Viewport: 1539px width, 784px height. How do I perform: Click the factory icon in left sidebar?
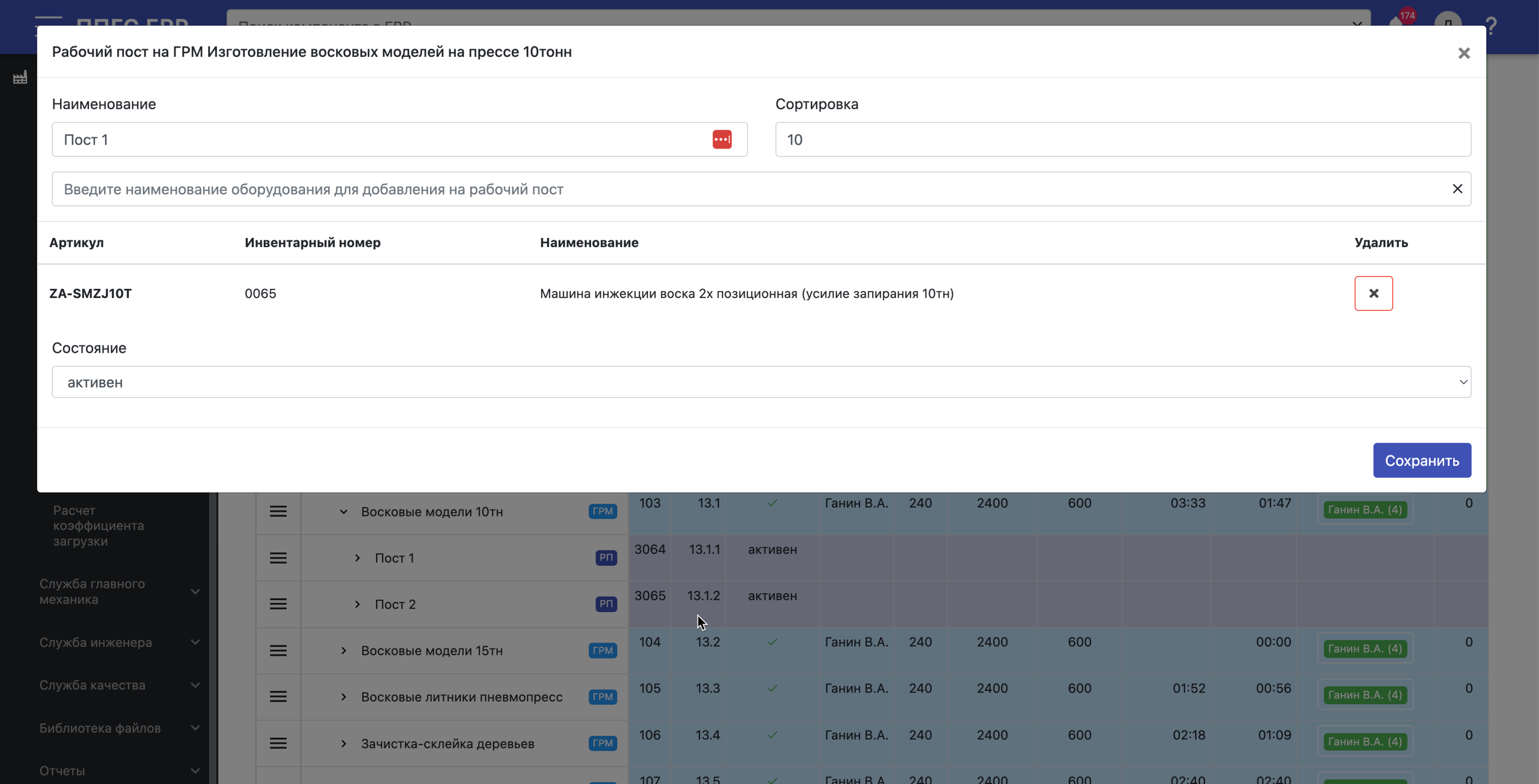pyautogui.click(x=20, y=78)
